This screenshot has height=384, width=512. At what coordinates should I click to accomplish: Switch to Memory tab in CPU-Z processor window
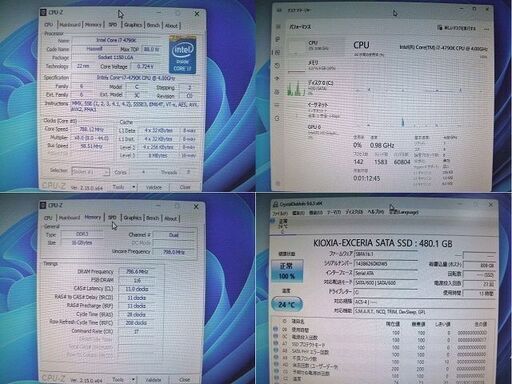tap(93, 25)
